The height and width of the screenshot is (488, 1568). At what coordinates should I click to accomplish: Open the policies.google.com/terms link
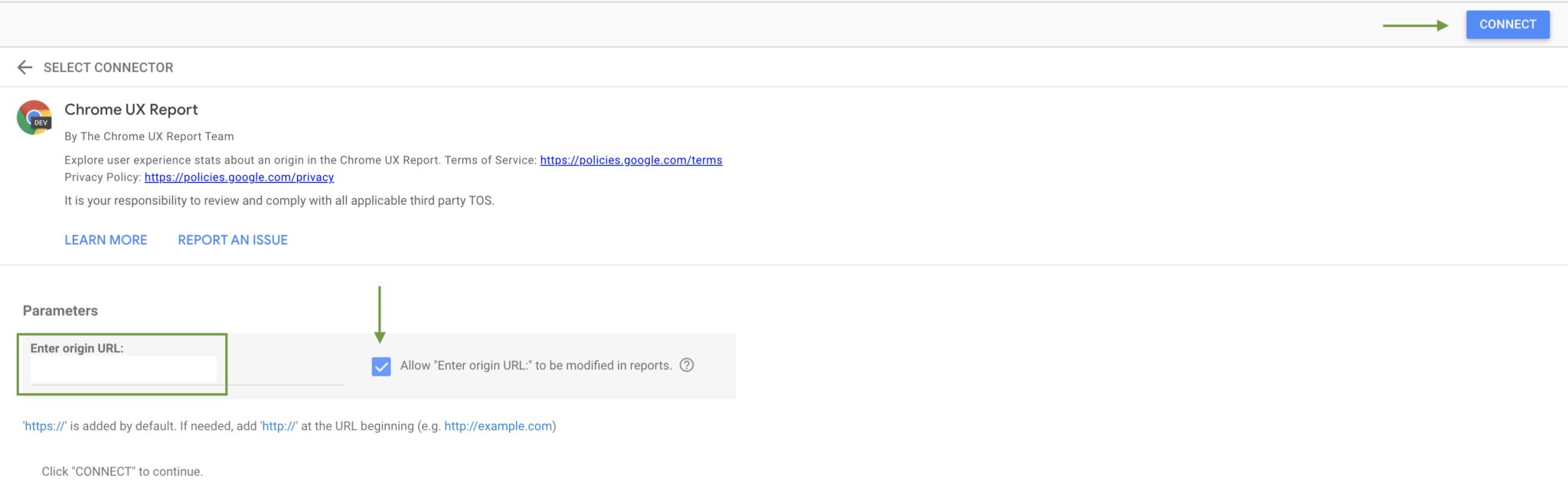pos(631,160)
